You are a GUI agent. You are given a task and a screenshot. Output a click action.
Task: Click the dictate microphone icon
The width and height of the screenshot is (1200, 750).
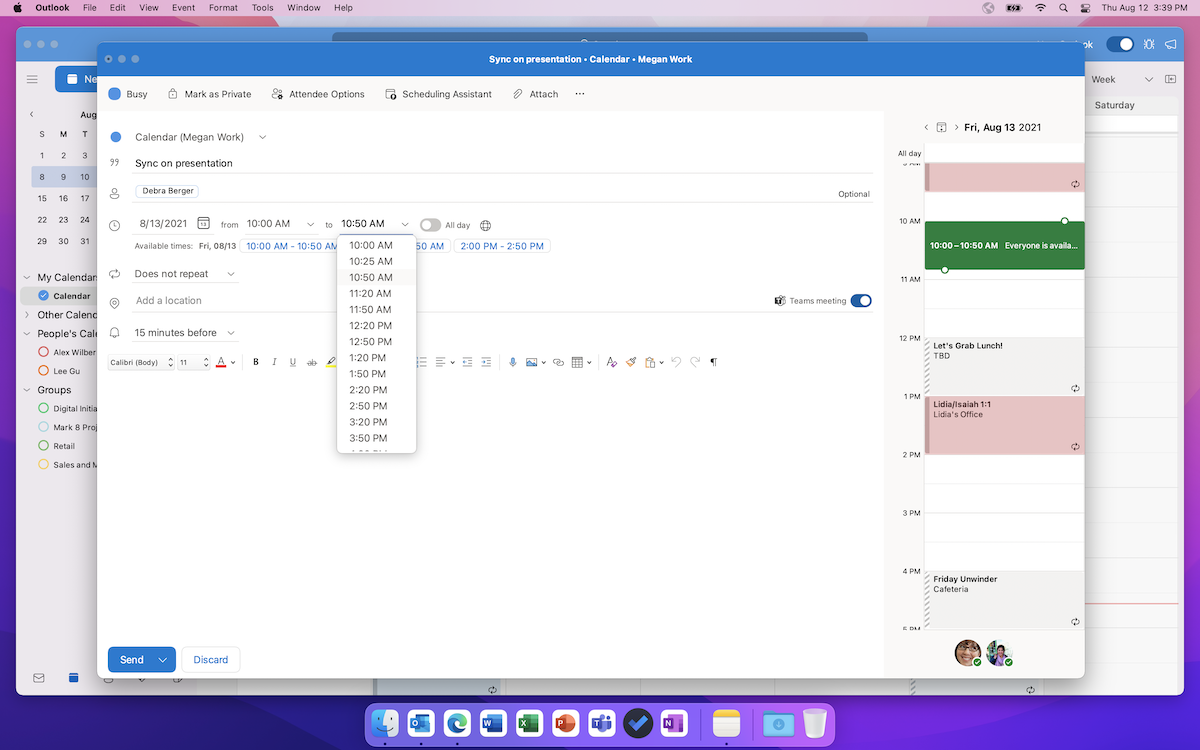[x=513, y=362]
